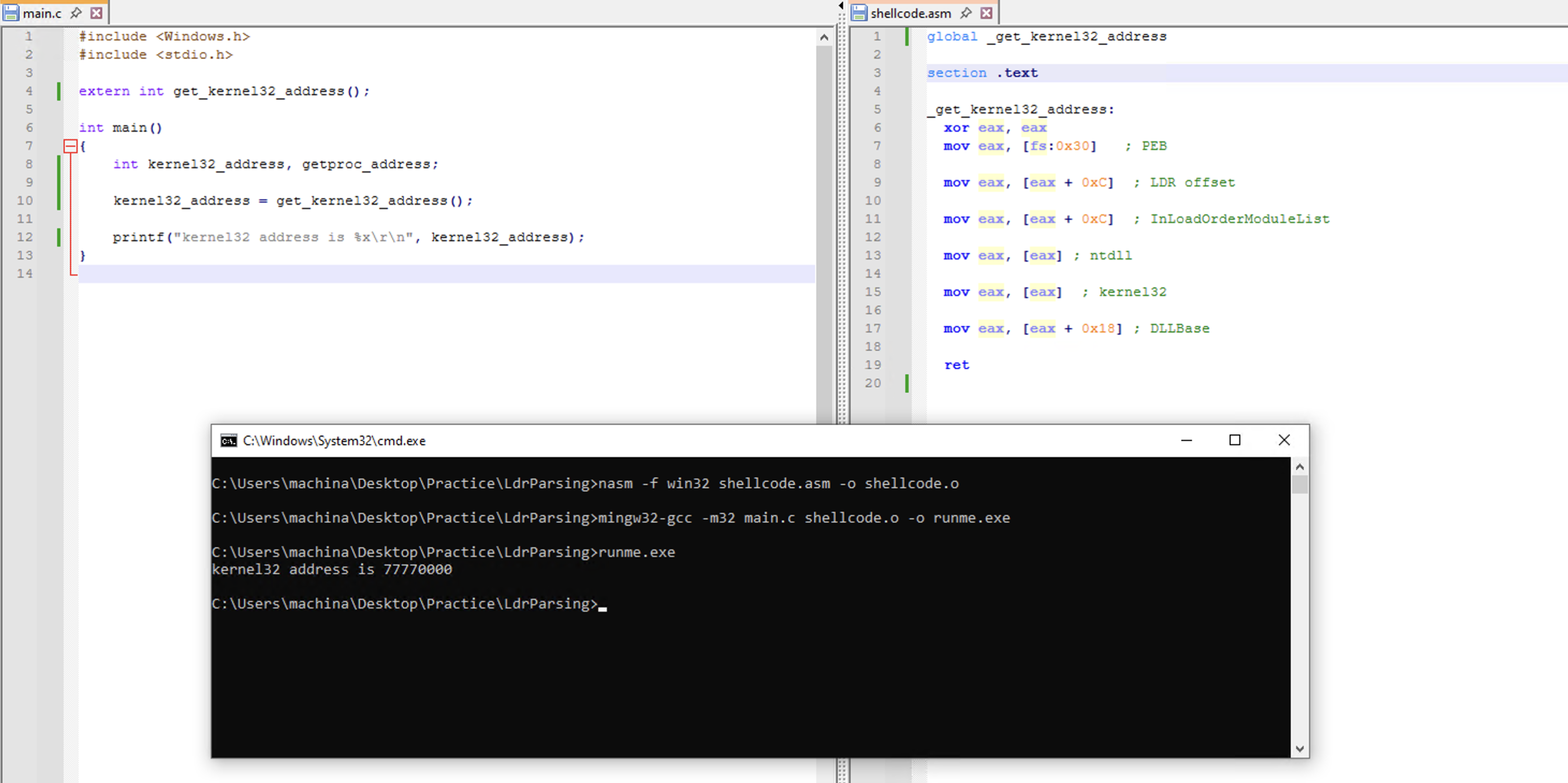Minimize the command prompt window
The width and height of the screenshot is (1568, 783).
click(1187, 439)
